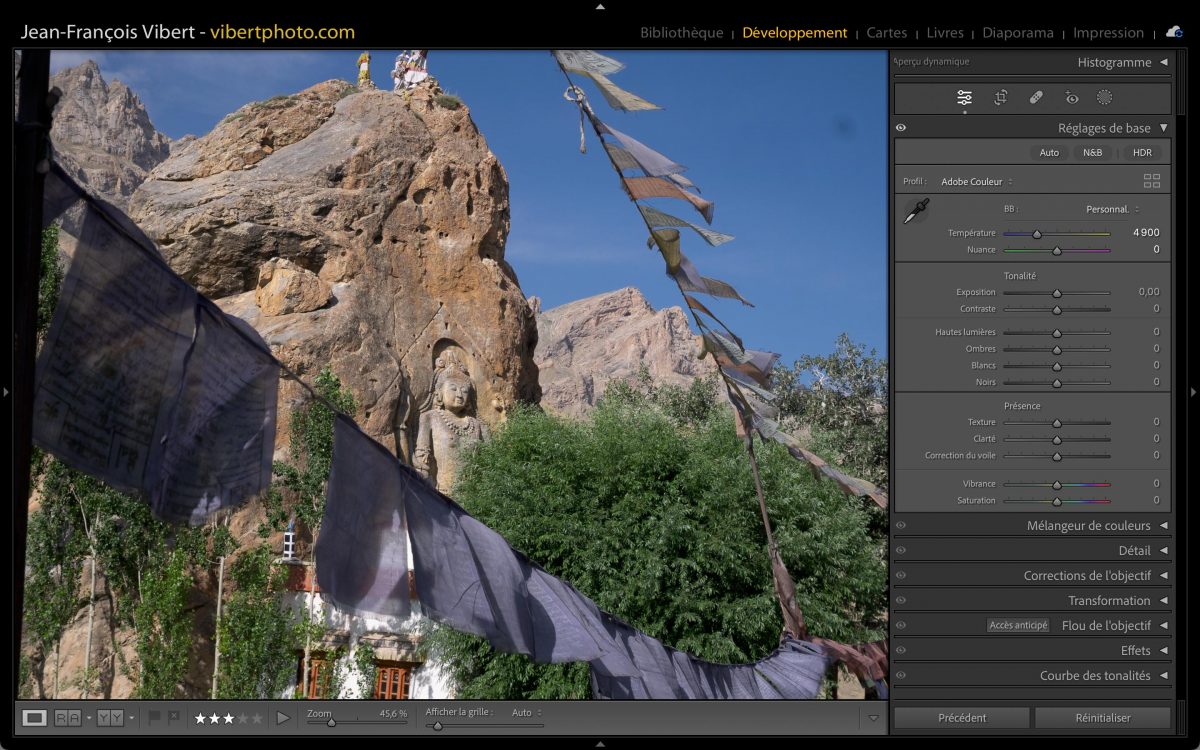This screenshot has width=1200, height=750.
Task: Switch to Loupe view in bottom toolbar
Action: click(35, 718)
